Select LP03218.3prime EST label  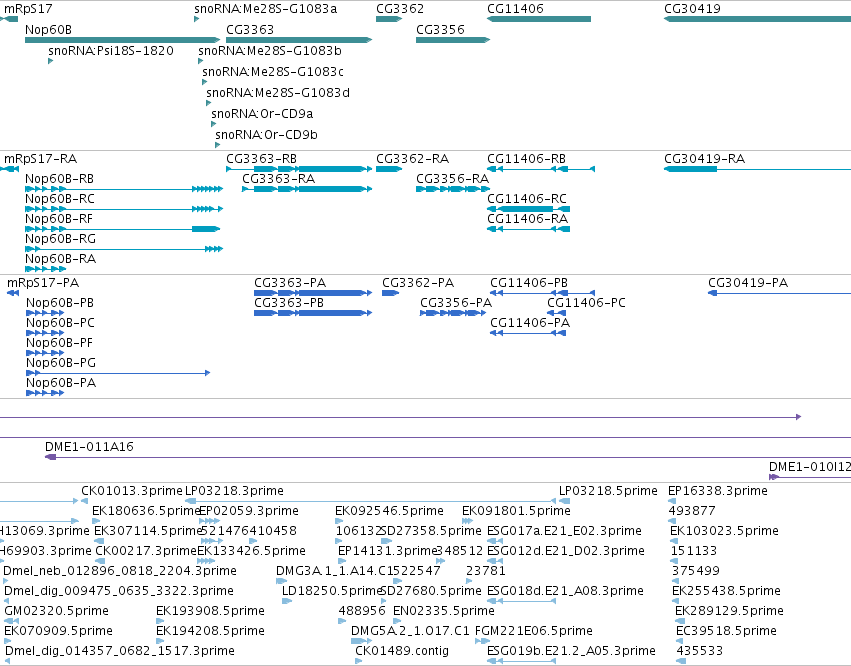point(234,491)
